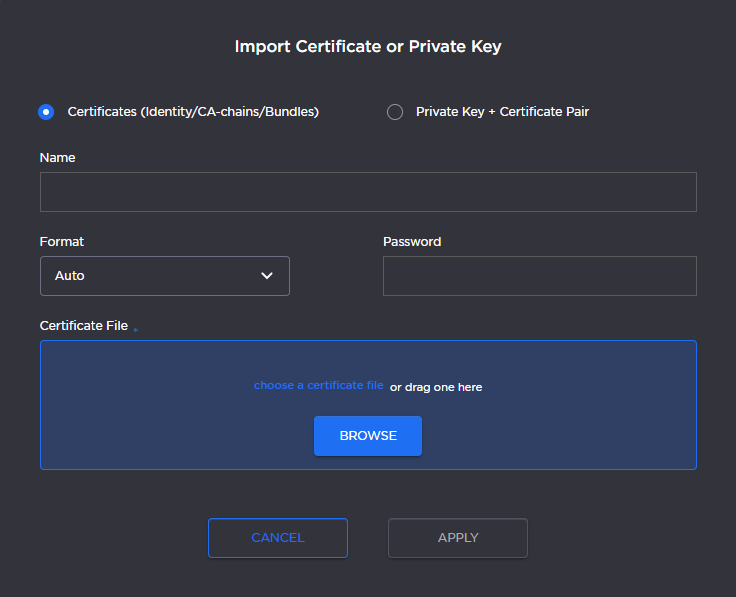Click inside the Password text box

point(539,276)
